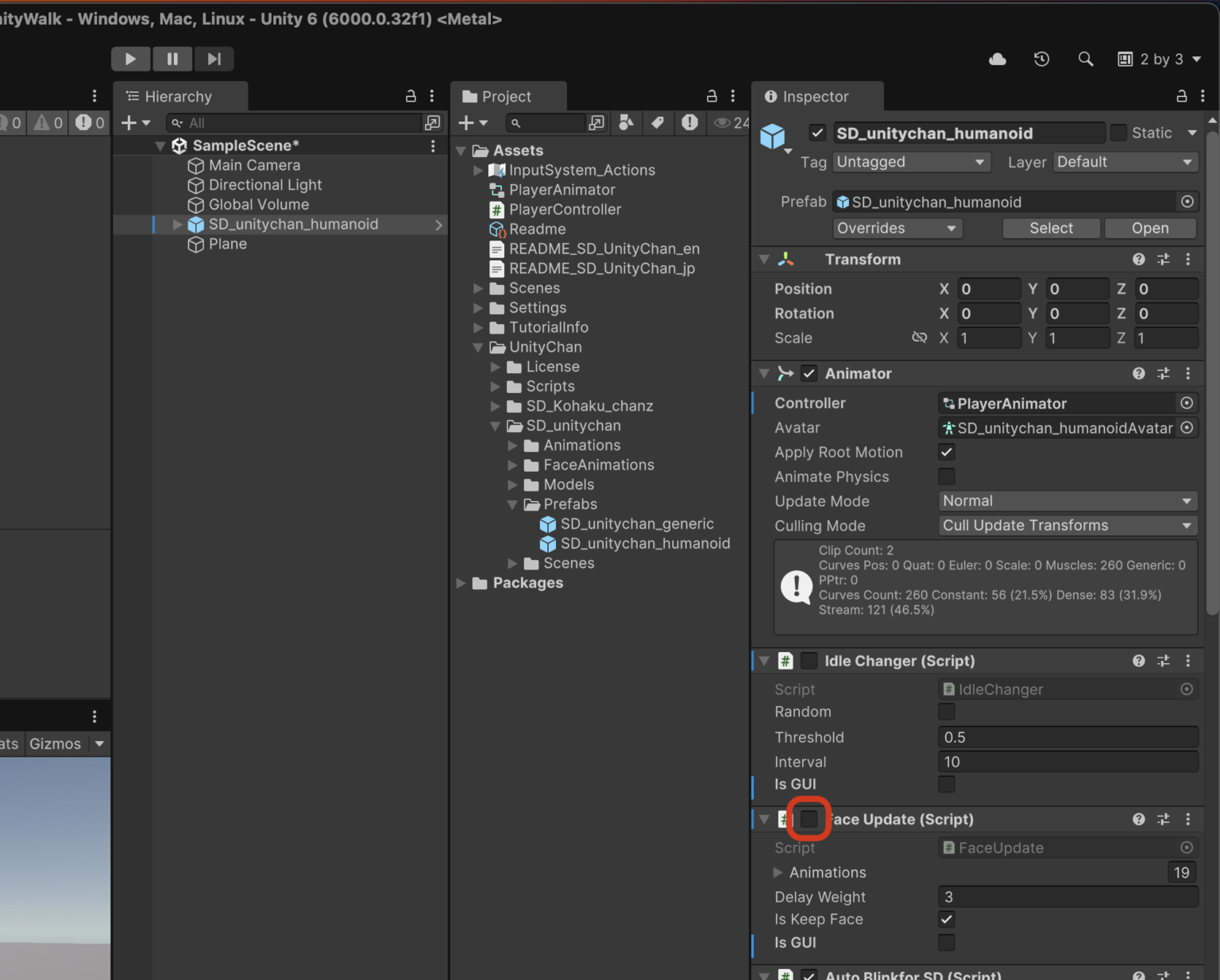
Task: Open the Undo History icon
Action: click(1041, 60)
